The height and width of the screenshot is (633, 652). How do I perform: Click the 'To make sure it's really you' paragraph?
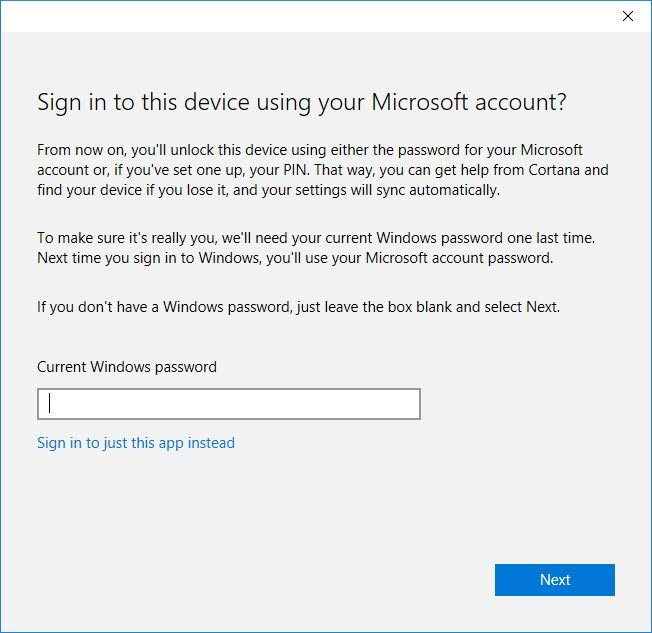tap(316, 248)
